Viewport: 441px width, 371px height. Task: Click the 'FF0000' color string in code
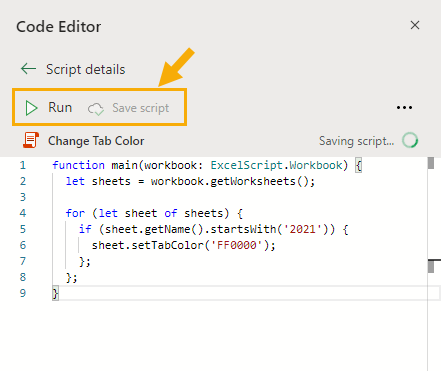237,245
